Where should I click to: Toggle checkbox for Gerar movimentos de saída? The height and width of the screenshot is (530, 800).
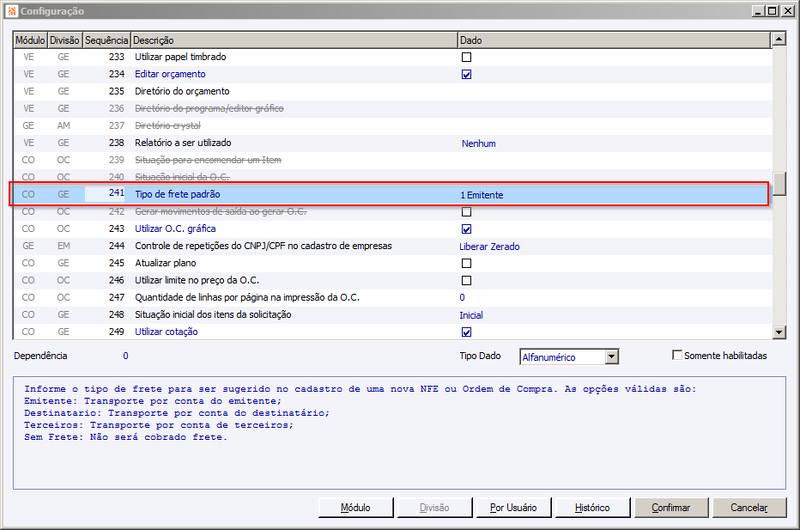[x=466, y=212]
